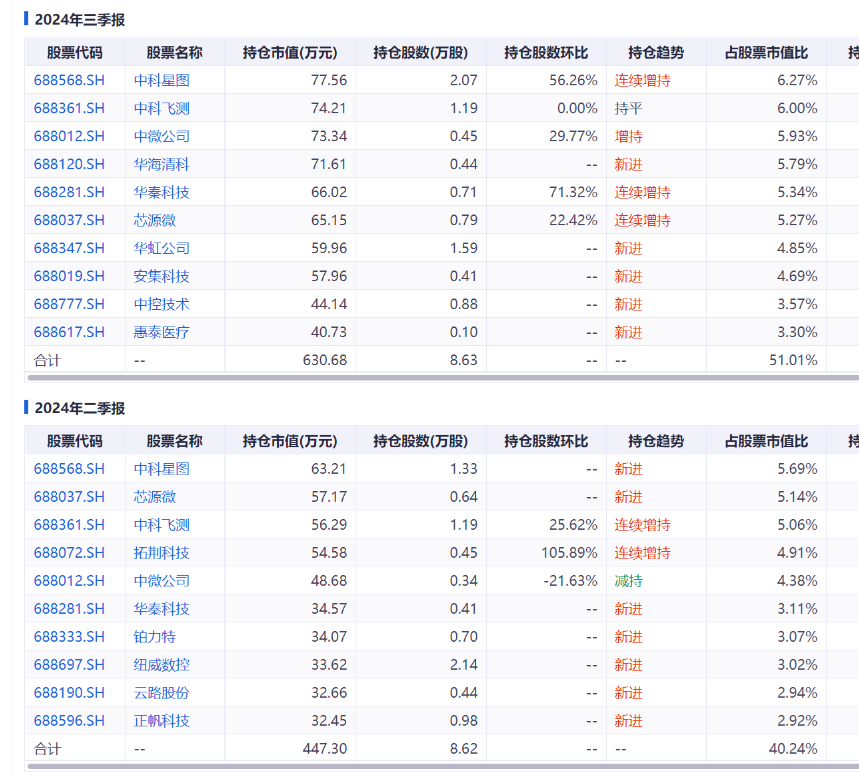The width and height of the screenshot is (859, 774).
Task: Click the 630.68 total market value
Action: (324, 360)
